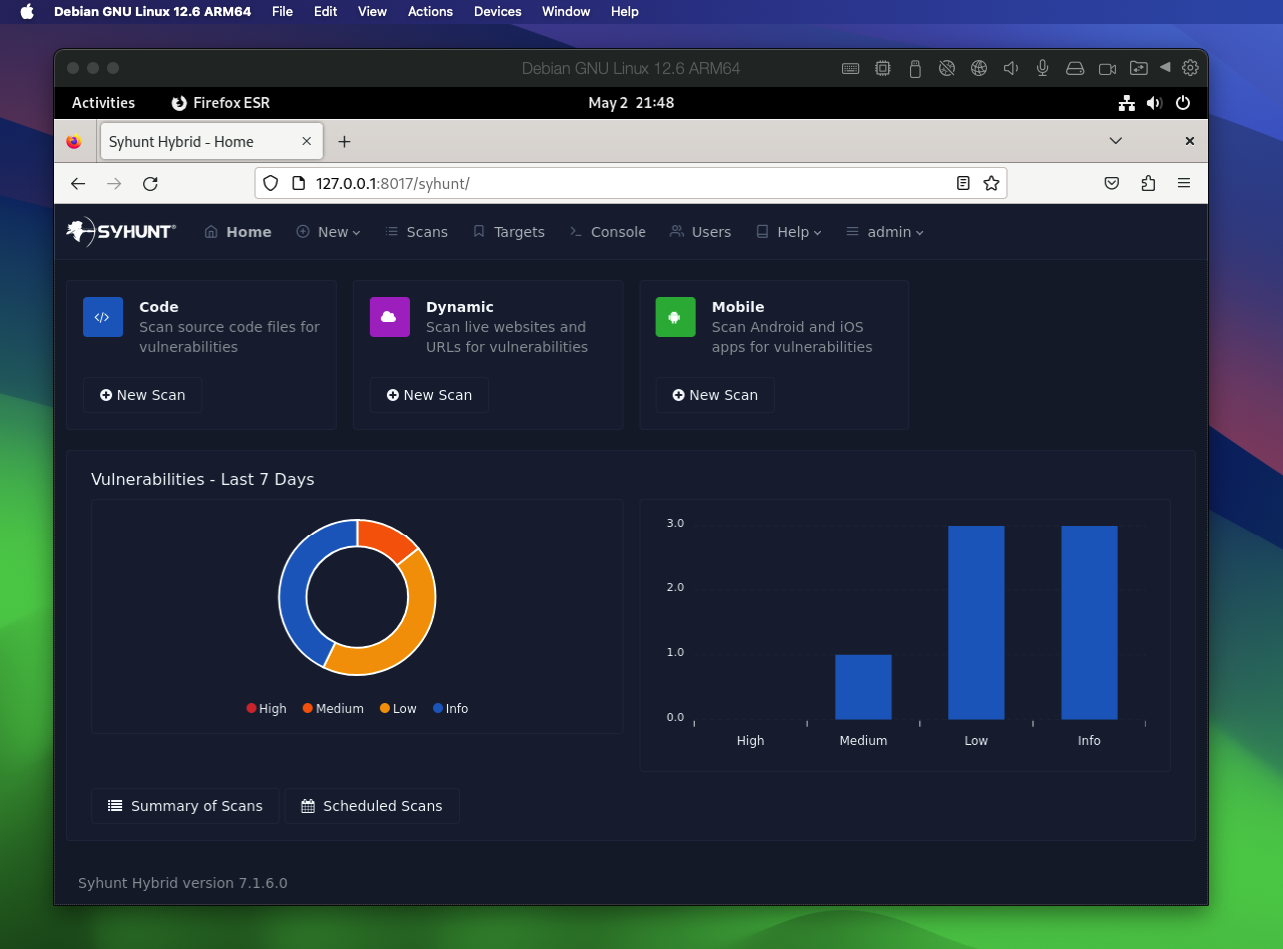This screenshot has width=1283, height=949.
Task: Click the Firefox back arrow
Action: tap(78, 184)
